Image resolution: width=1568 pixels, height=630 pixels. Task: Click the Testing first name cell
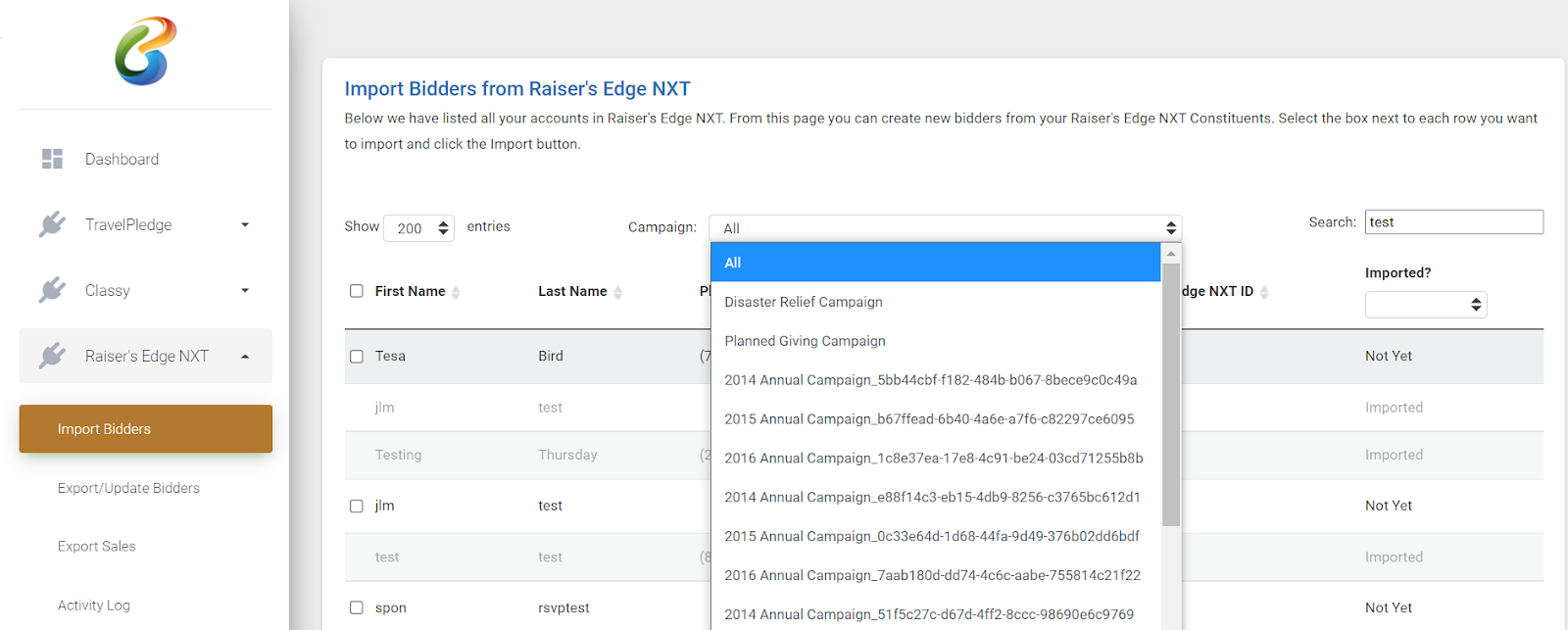[x=399, y=456]
